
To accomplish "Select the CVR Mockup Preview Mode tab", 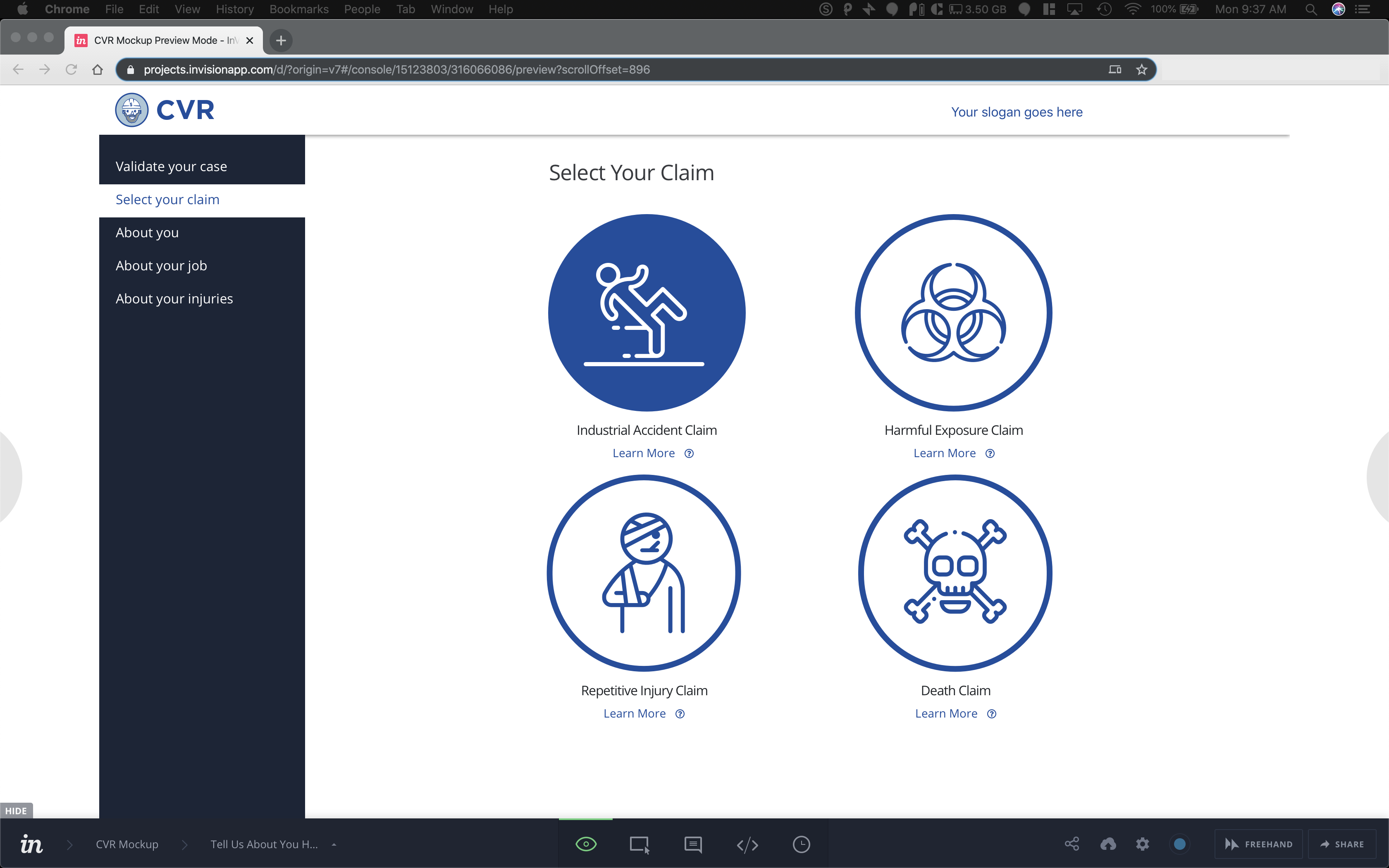I will [164, 40].
